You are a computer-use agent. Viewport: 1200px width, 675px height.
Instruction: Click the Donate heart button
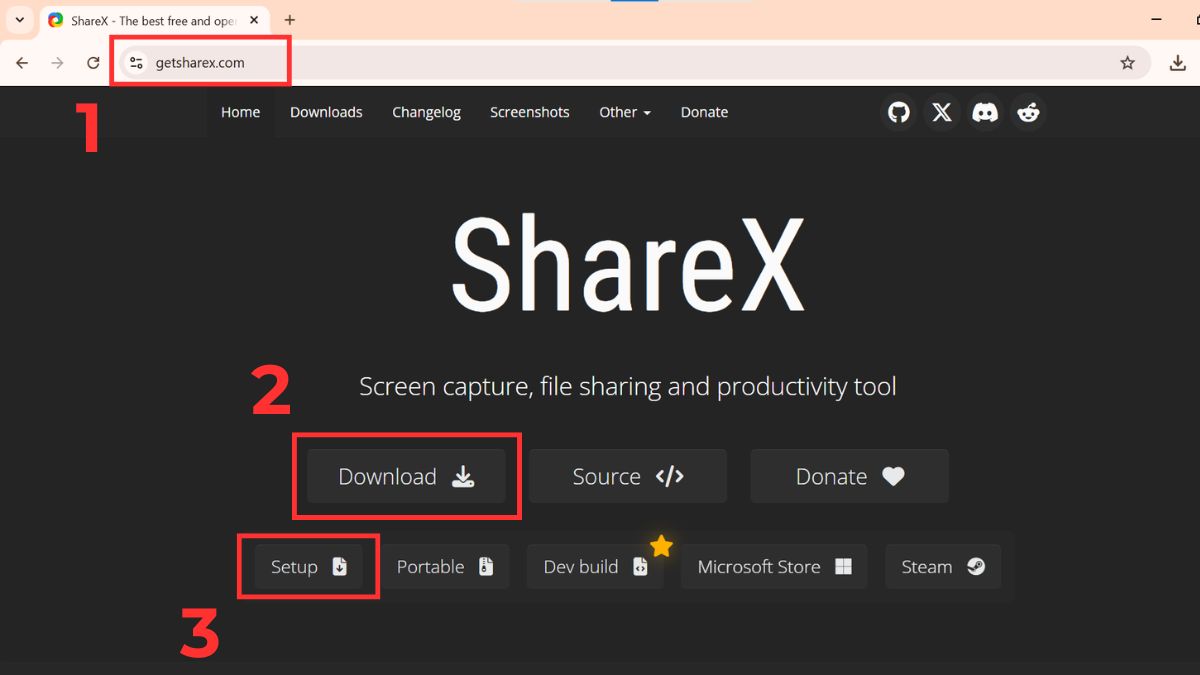point(849,476)
